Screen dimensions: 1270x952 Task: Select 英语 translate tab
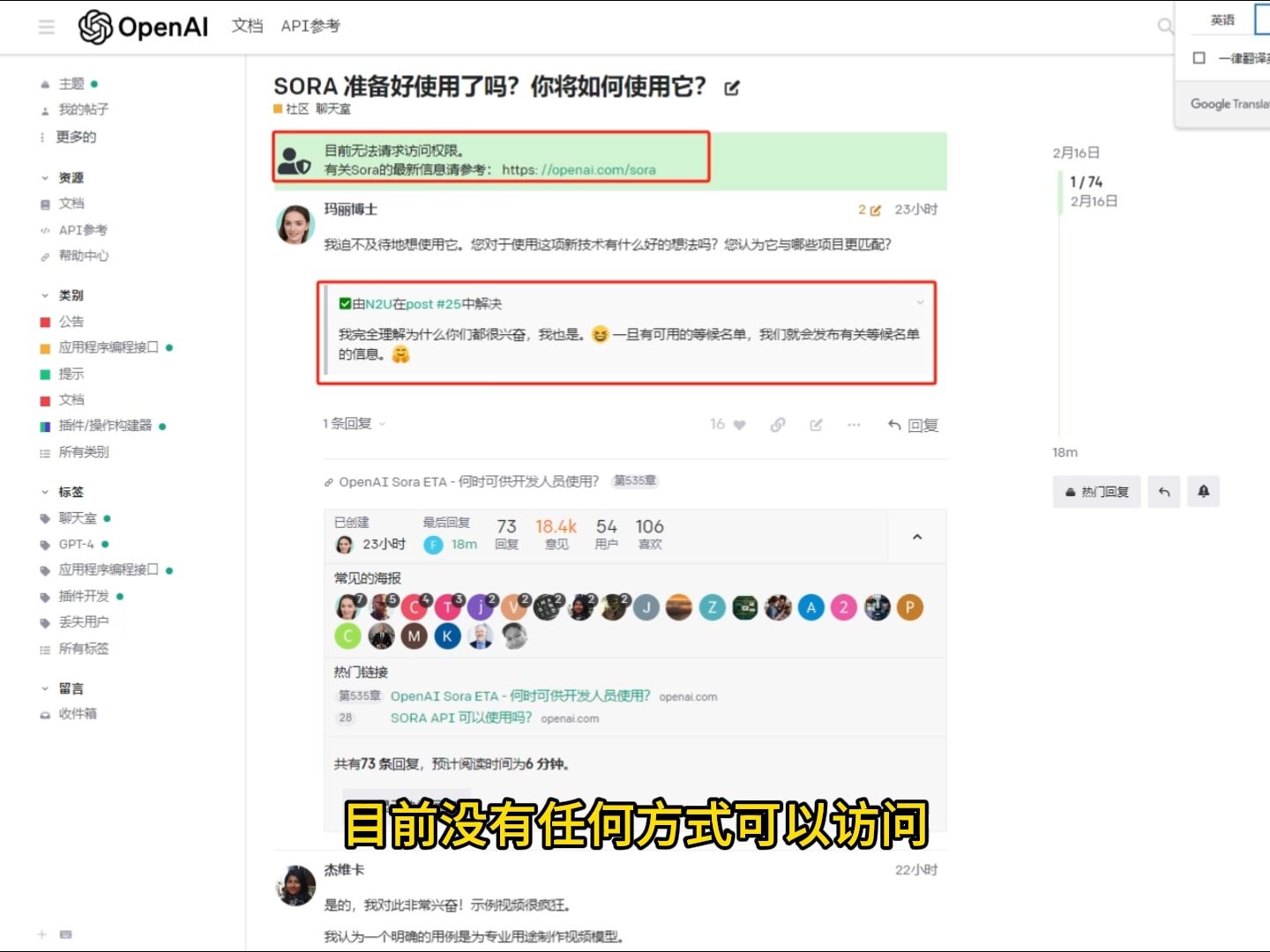tap(1222, 19)
